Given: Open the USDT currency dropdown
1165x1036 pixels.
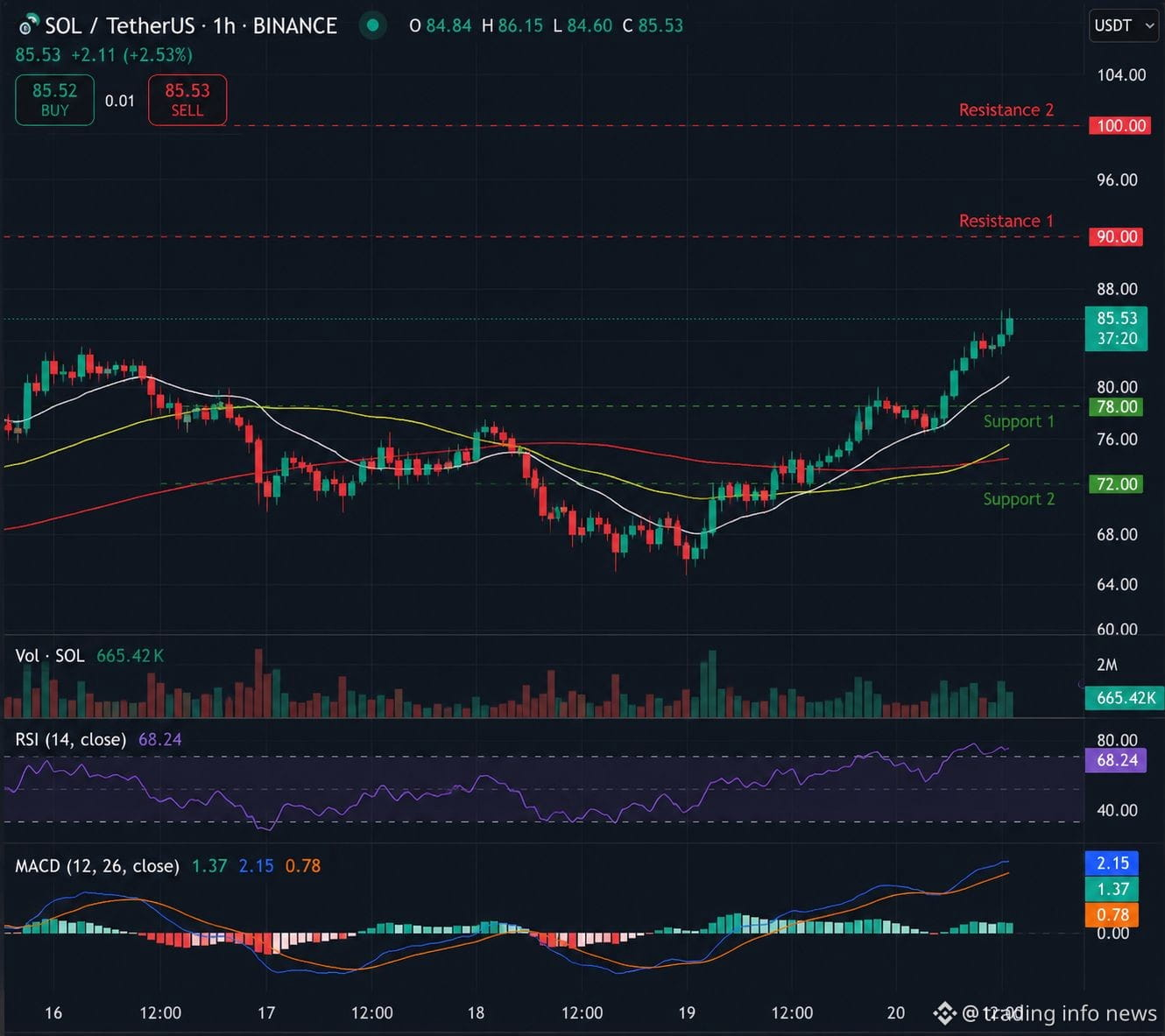Looking at the screenshot, I should click(1124, 25).
